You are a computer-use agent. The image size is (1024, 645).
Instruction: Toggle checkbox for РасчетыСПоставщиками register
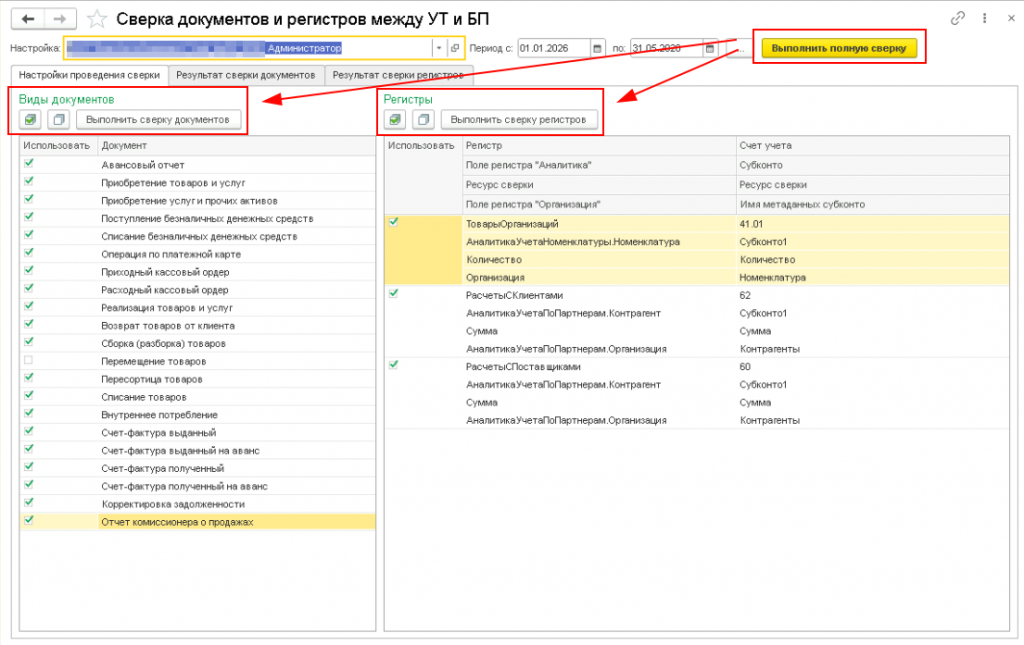pyautogui.click(x=394, y=365)
